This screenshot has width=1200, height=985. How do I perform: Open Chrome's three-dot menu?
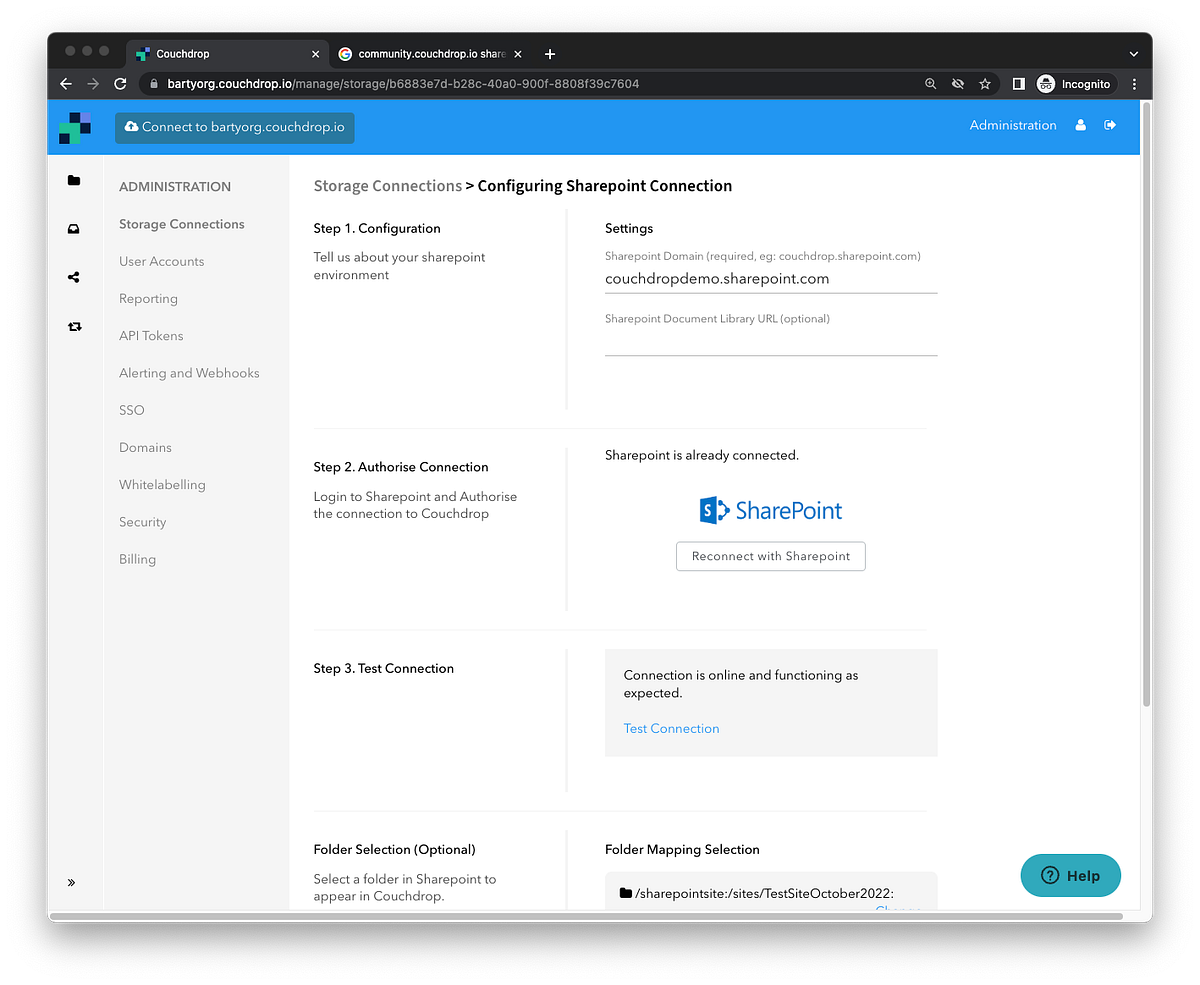(1134, 84)
